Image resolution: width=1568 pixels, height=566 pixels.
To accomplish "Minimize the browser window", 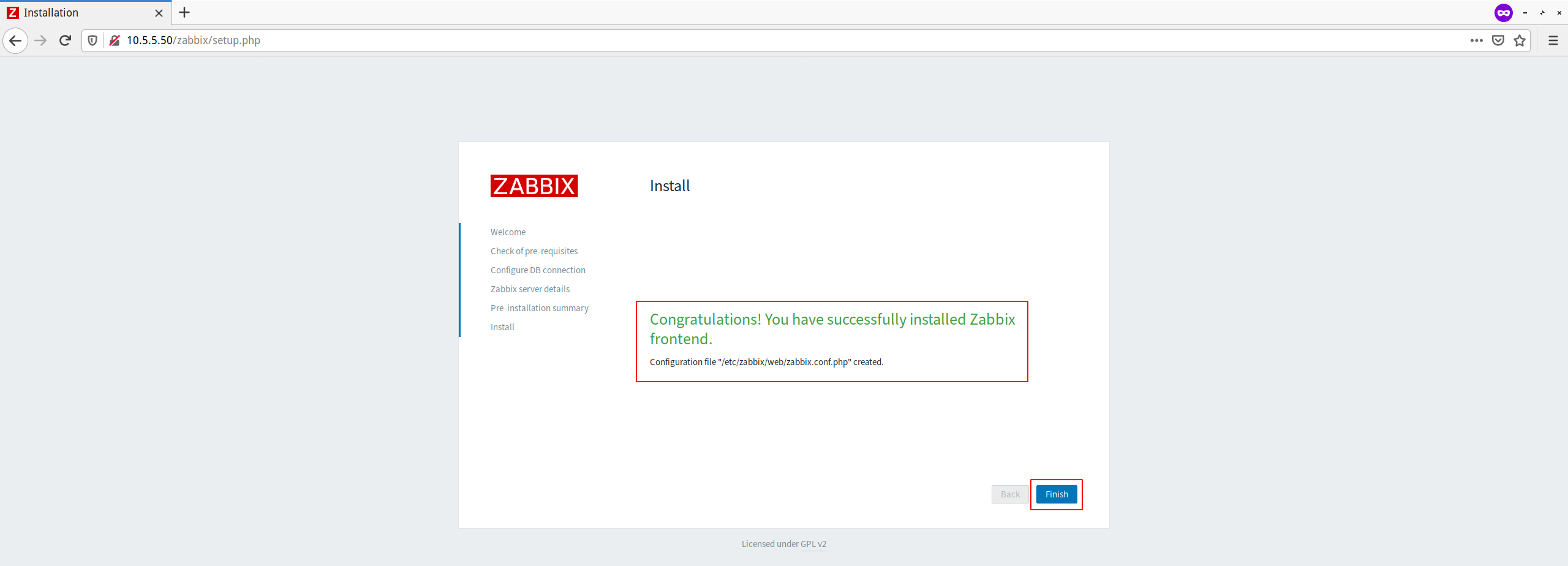I will pyautogui.click(x=1525, y=12).
